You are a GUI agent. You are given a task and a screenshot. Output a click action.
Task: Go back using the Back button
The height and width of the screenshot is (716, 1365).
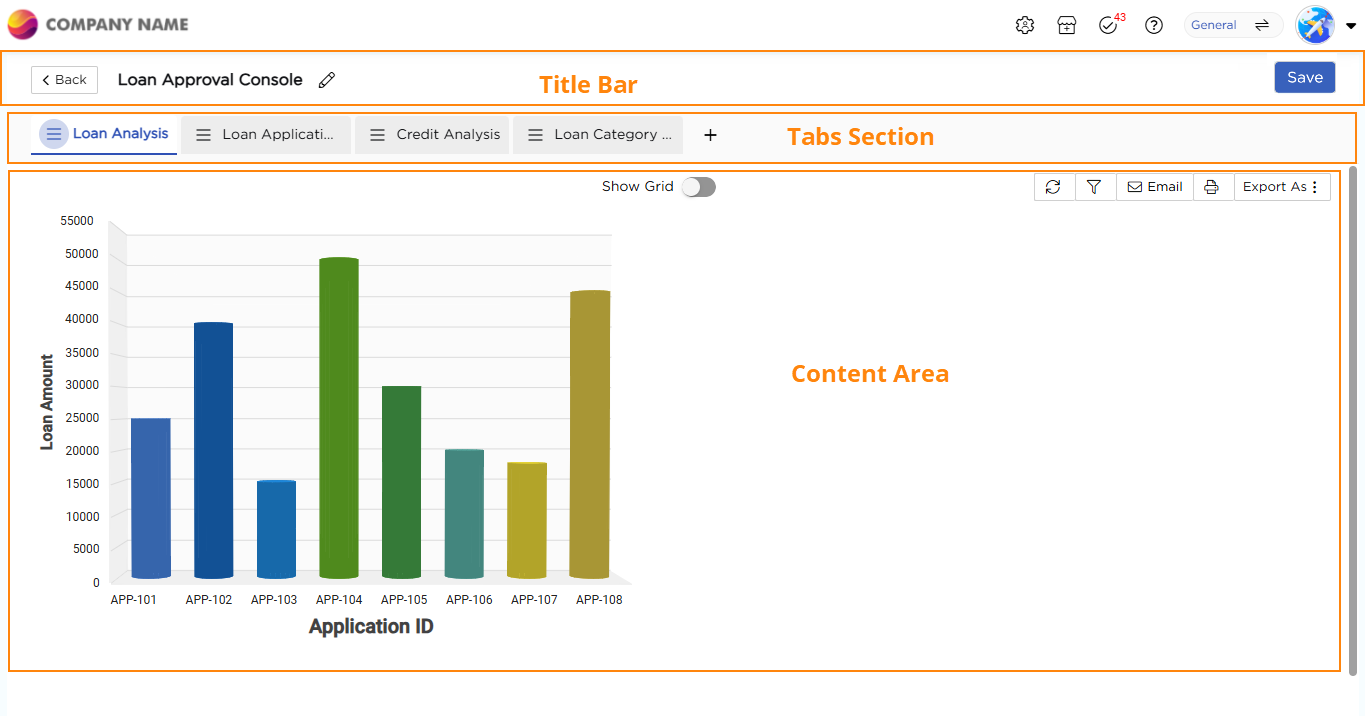point(64,80)
